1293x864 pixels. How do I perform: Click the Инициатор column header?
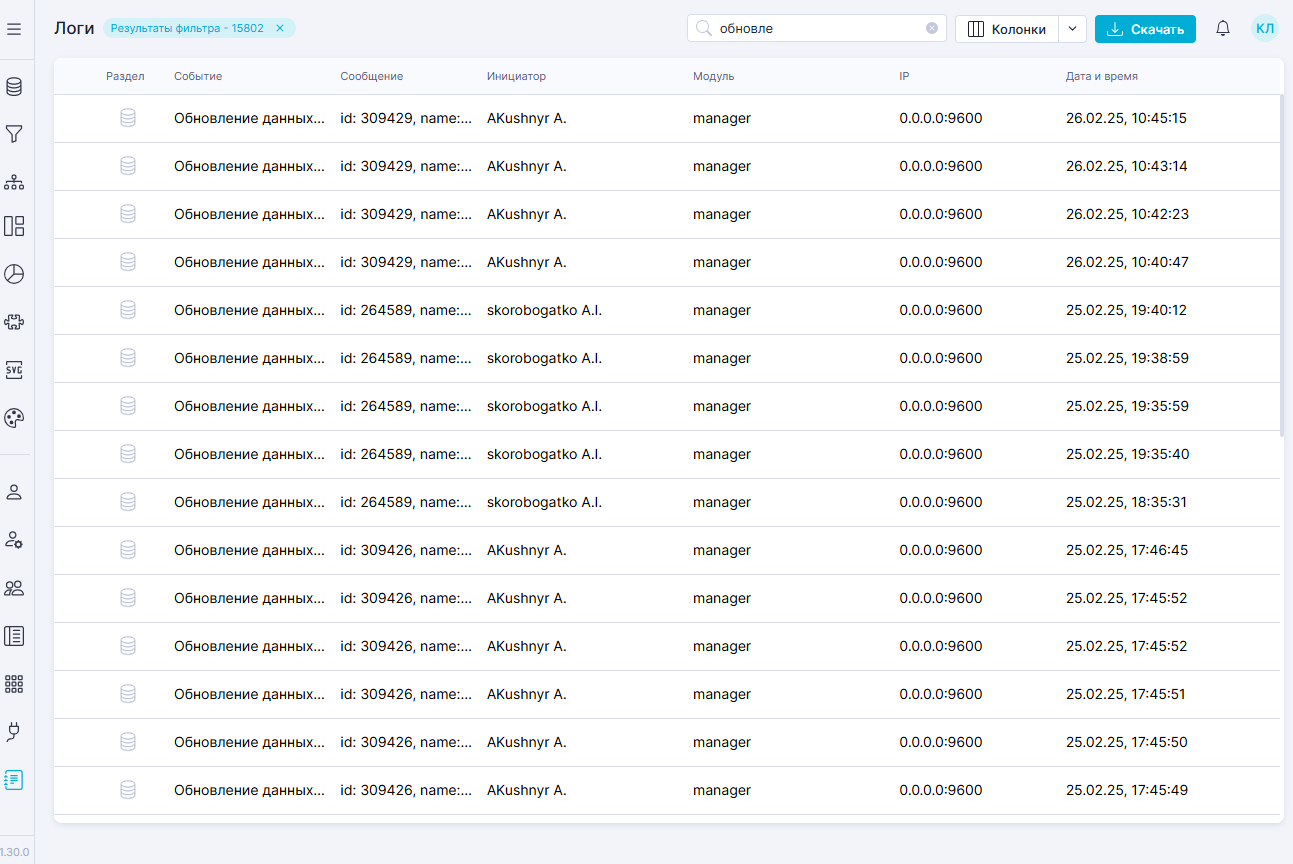coord(516,76)
